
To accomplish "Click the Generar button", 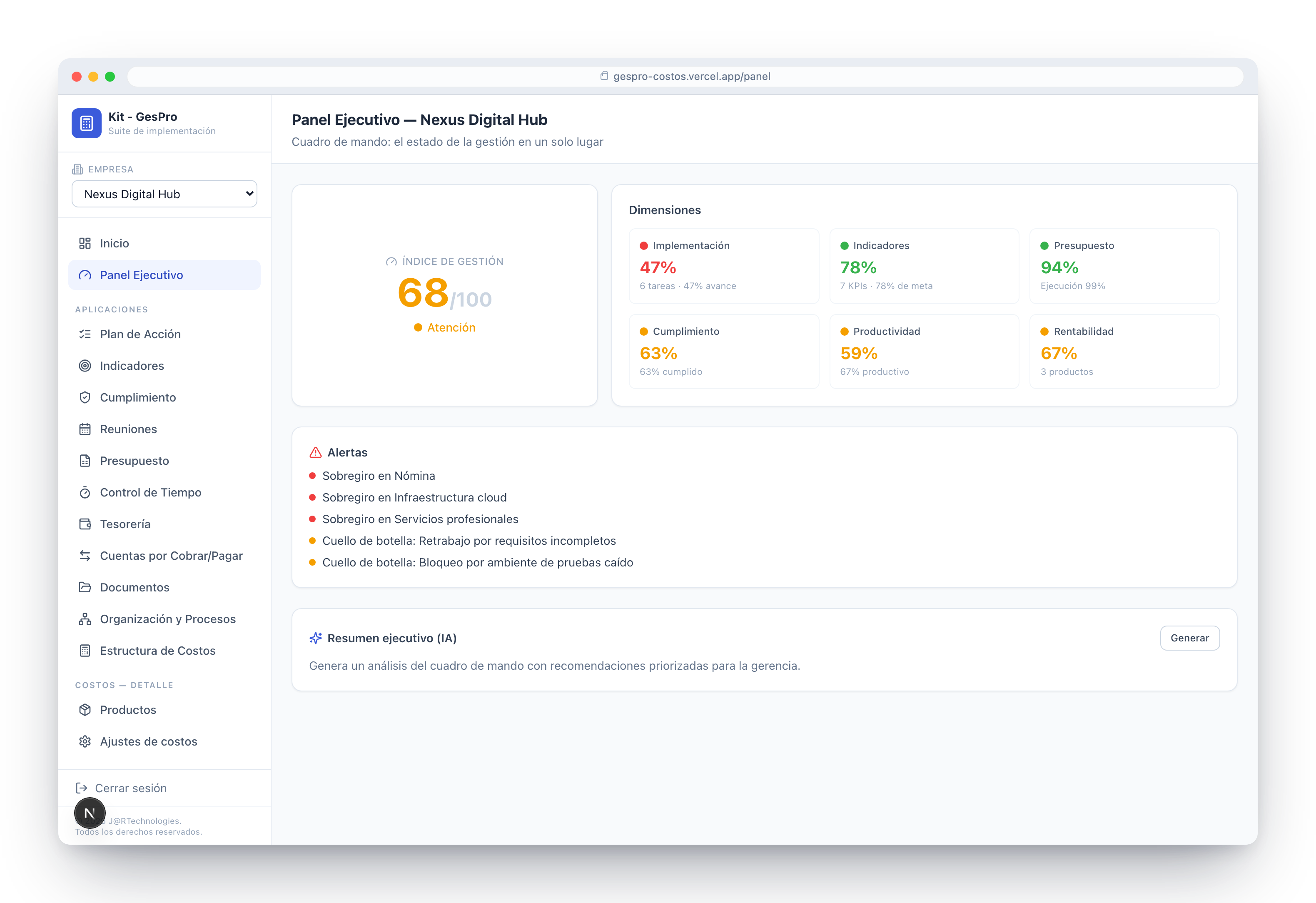I will point(1190,639).
